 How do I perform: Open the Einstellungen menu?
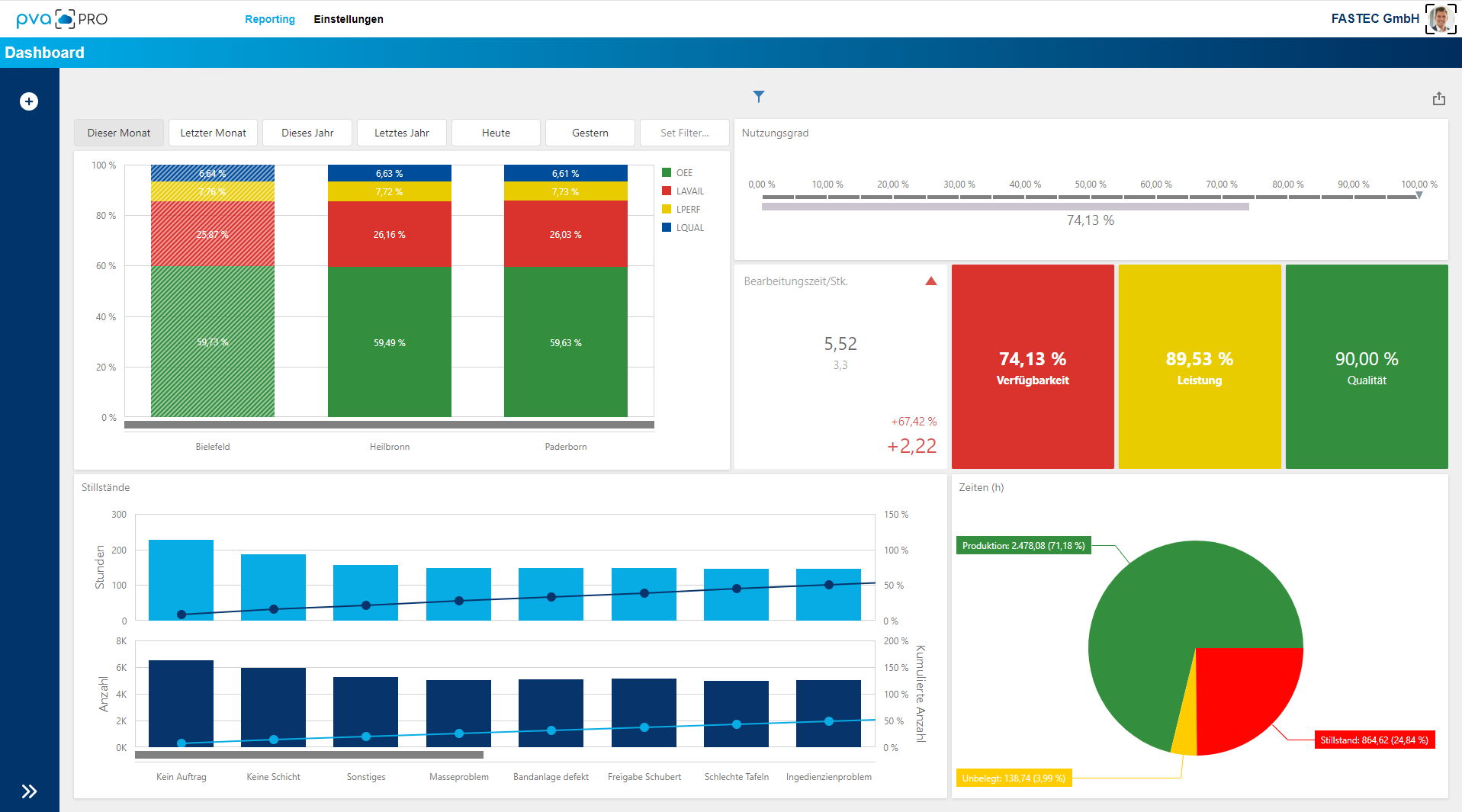tap(349, 19)
